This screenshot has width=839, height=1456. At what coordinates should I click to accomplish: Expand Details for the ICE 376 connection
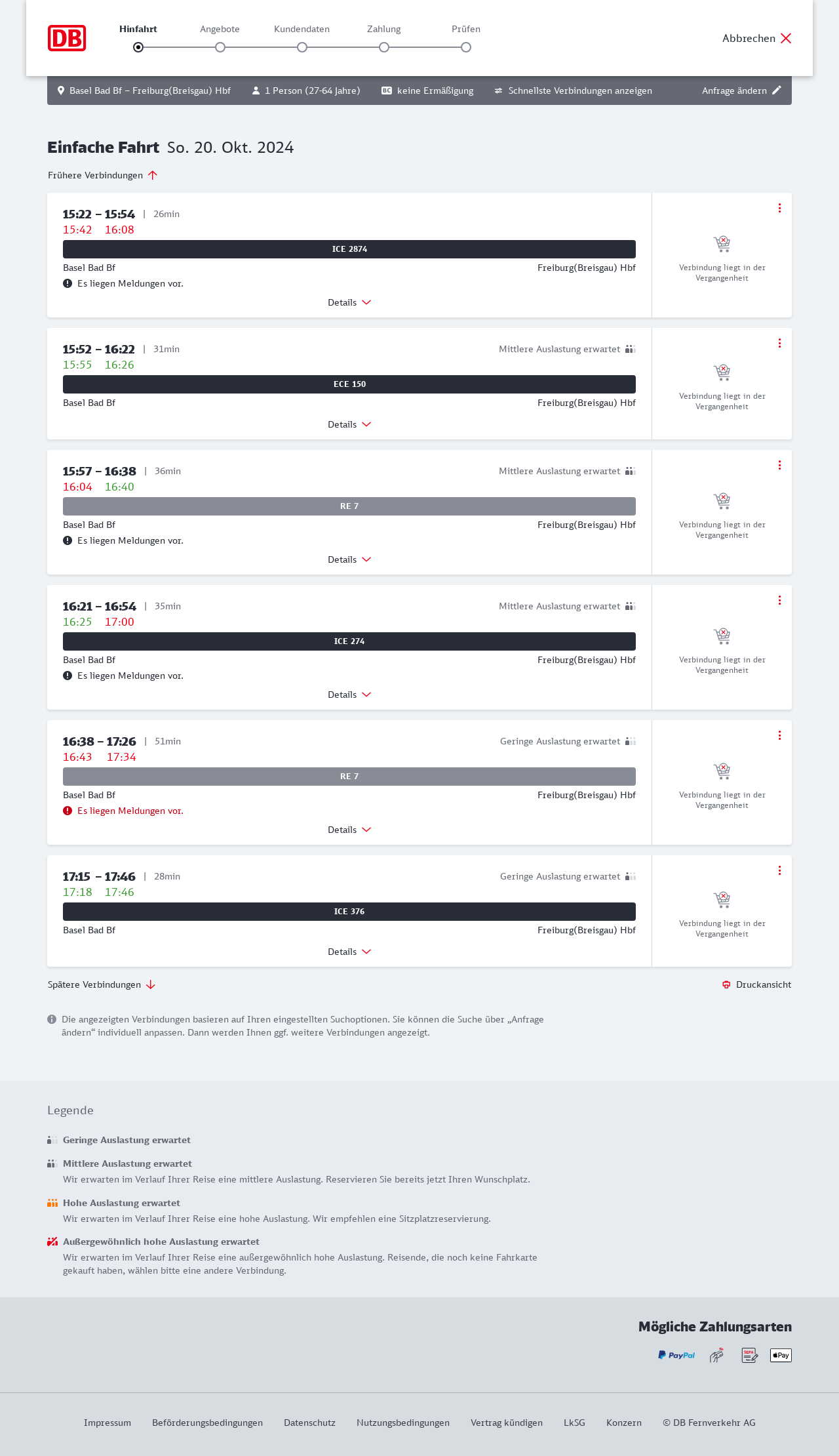coord(349,952)
